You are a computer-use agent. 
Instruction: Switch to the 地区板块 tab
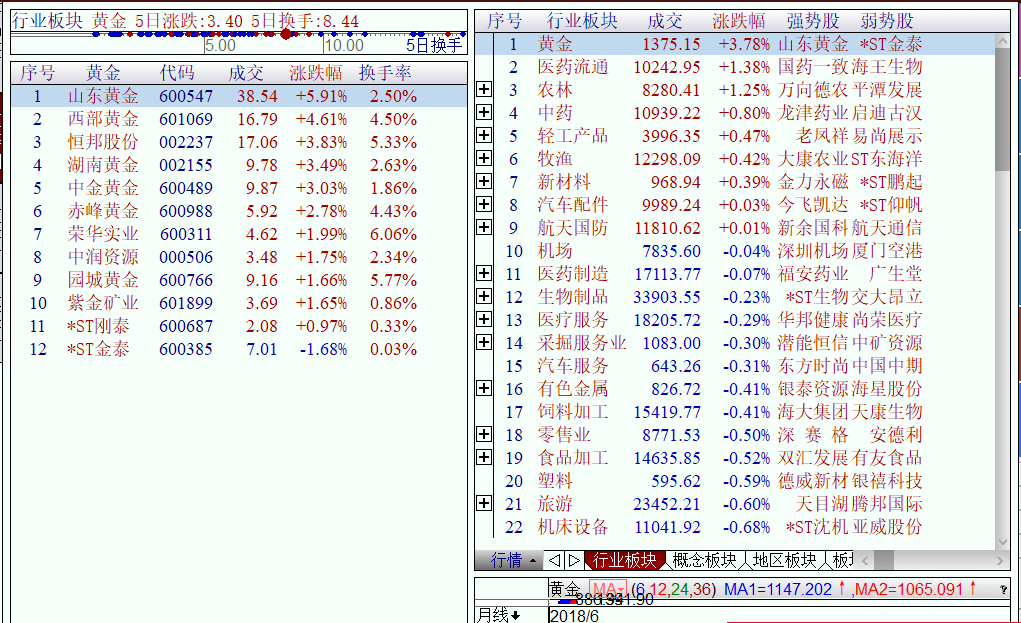coord(784,560)
